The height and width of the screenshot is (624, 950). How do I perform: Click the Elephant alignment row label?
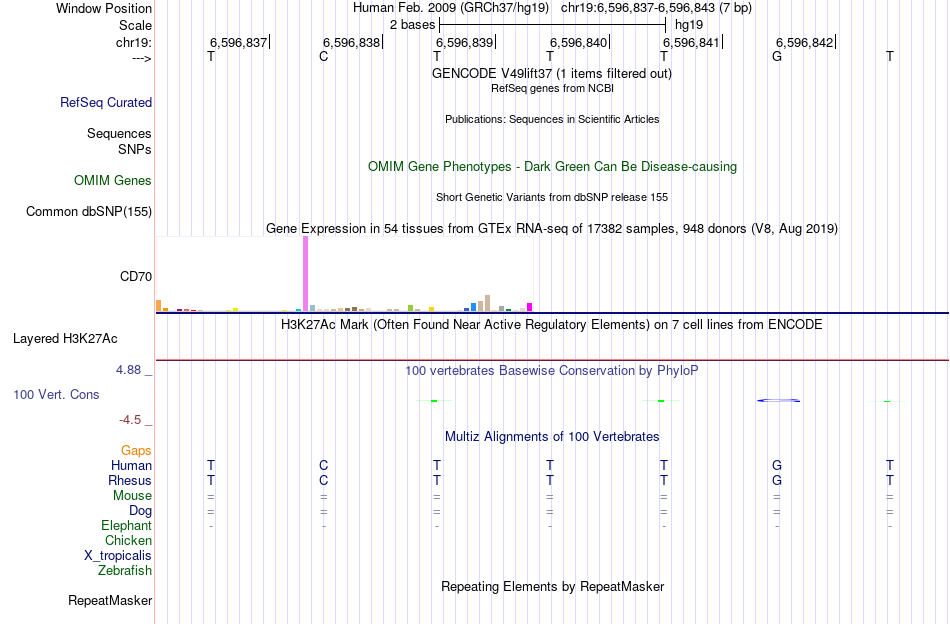[126, 525]
